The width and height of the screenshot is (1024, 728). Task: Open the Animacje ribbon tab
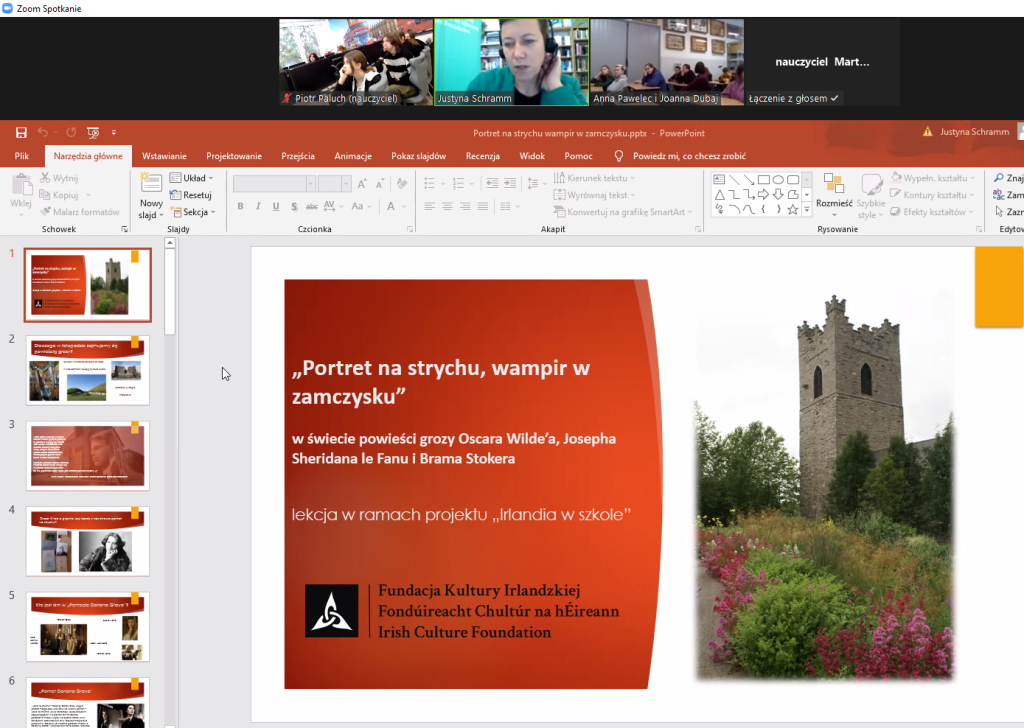(353, 156)
